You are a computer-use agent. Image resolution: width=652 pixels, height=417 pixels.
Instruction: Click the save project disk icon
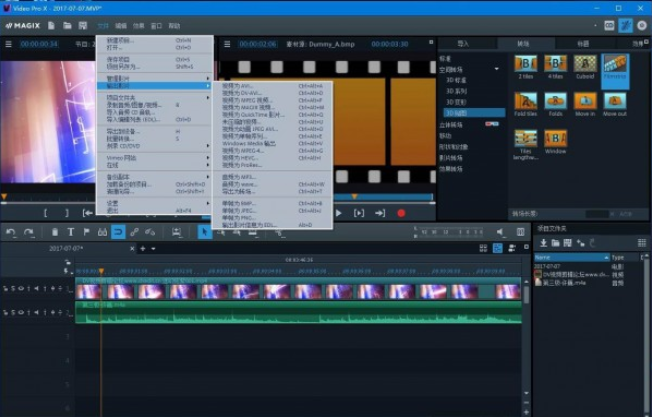(x=83, y=24)
